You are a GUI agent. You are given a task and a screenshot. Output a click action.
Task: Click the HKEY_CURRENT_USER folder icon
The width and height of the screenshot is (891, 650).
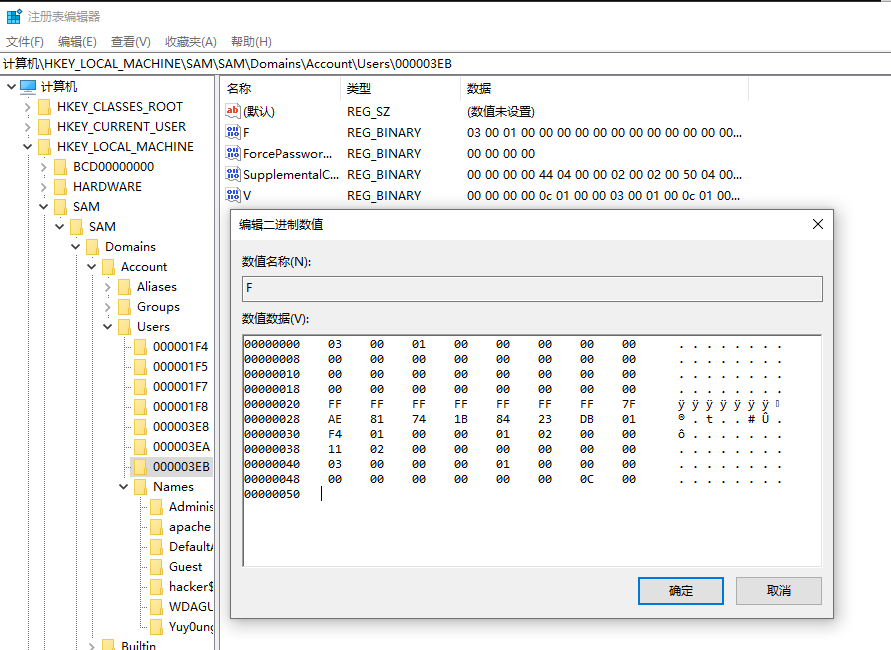coord(44,127)
